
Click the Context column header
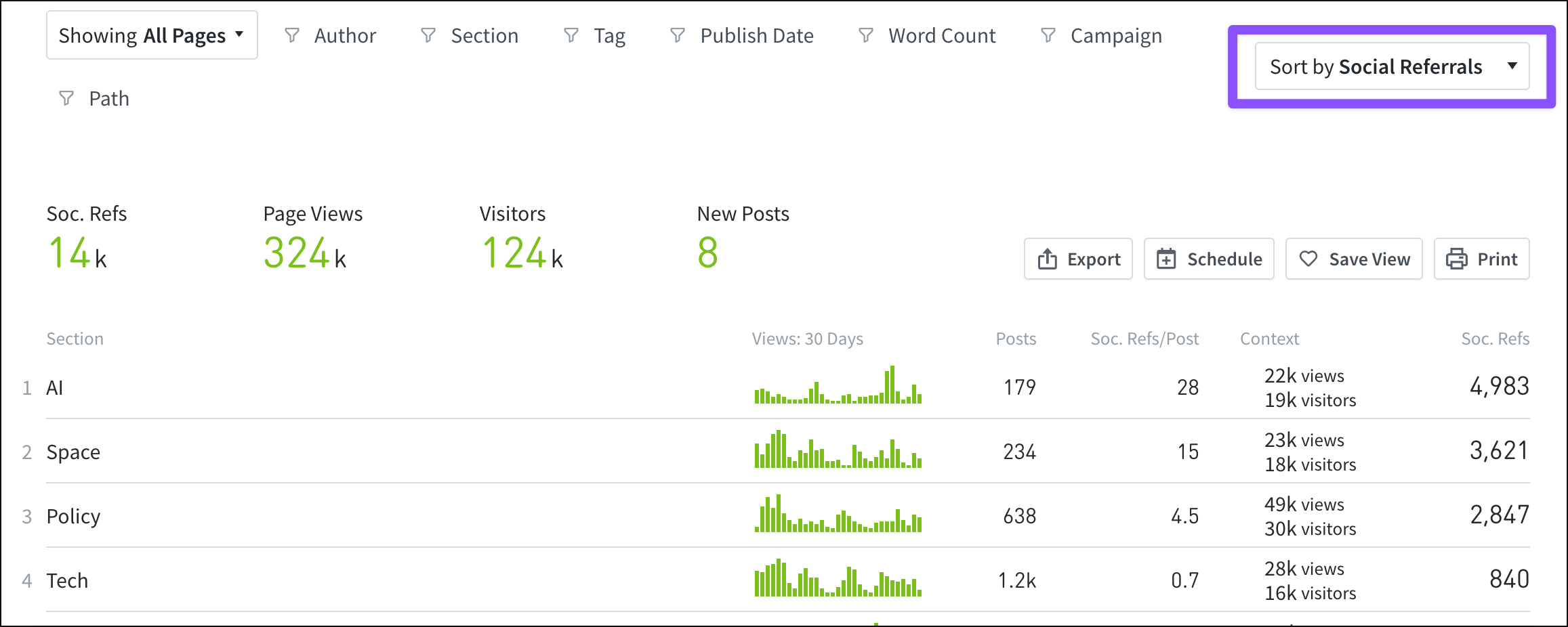(x=1269, y=339)
